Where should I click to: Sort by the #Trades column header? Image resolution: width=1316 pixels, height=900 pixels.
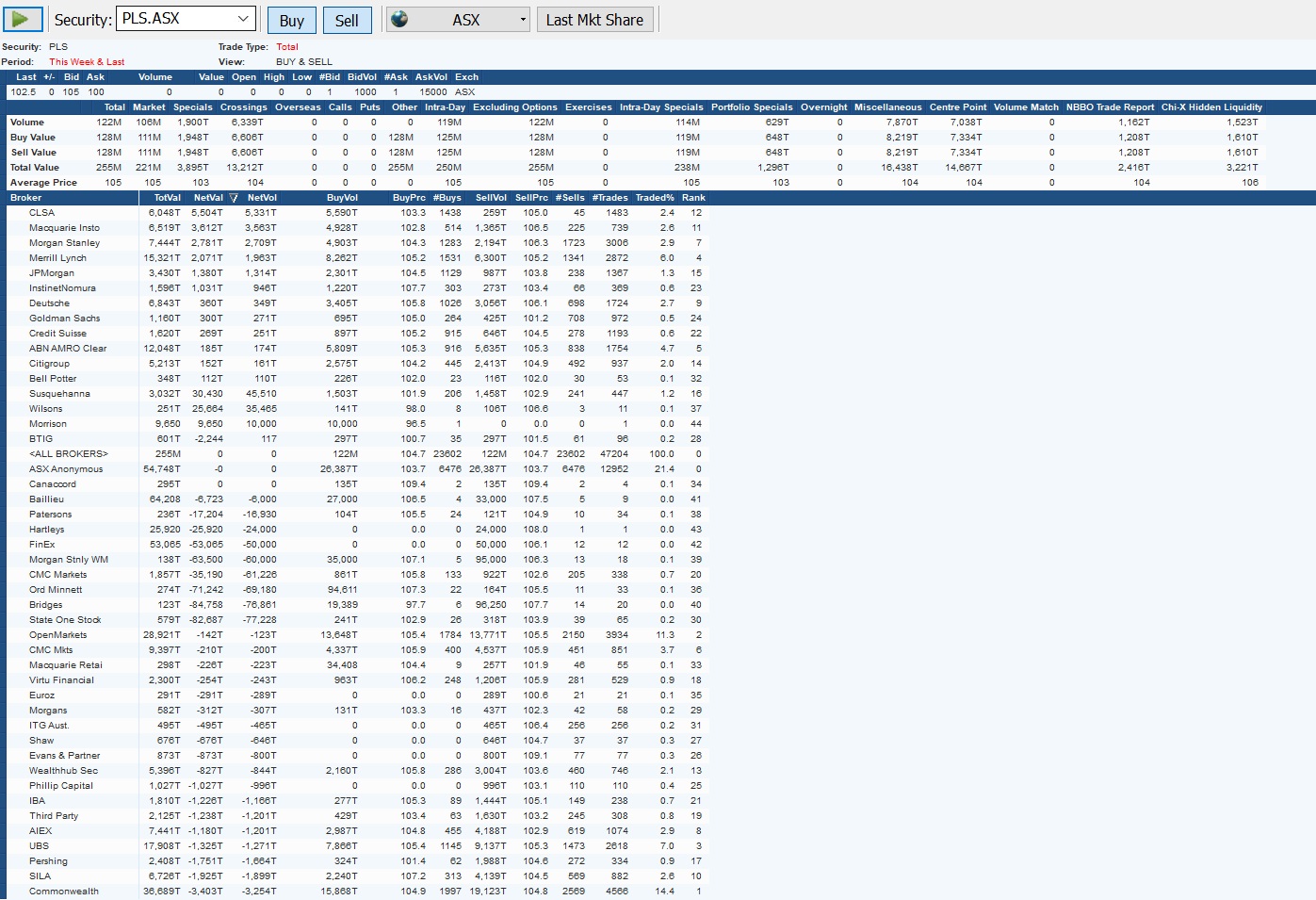click(610, 198)
